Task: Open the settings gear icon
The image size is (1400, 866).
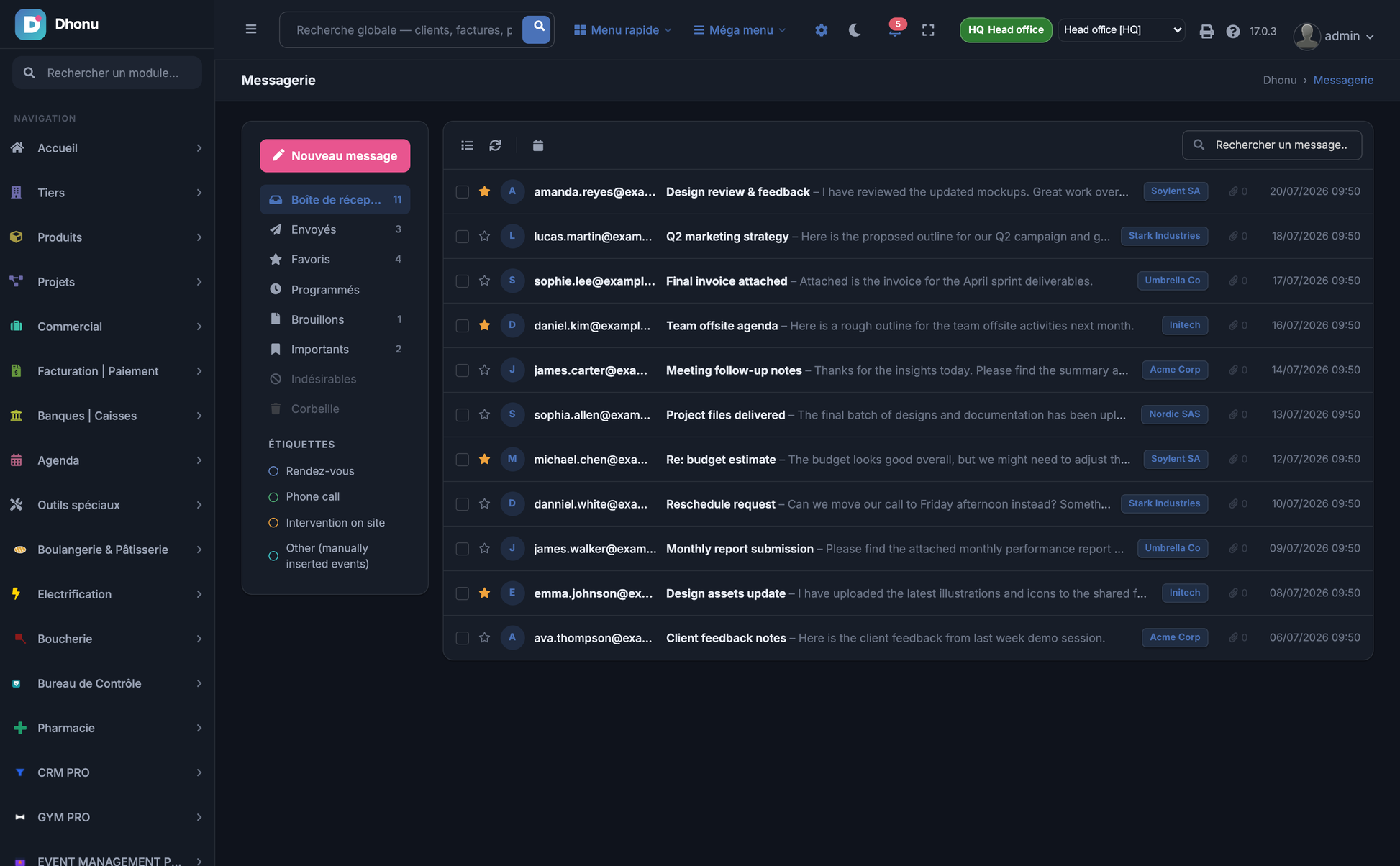Action: tap(821, 30)
